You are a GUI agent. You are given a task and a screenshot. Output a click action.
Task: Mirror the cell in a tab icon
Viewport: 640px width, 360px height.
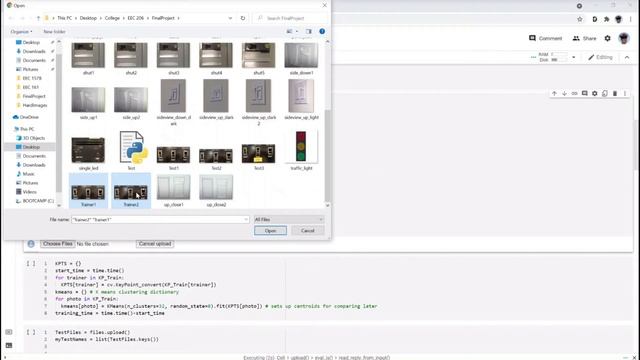(x=605, y=93)
